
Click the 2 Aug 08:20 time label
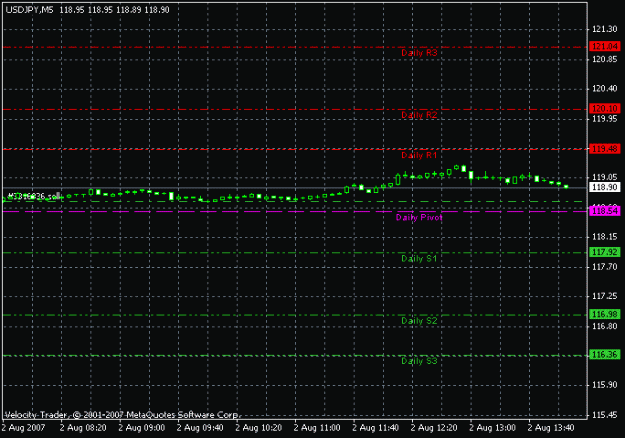point(83,428)
